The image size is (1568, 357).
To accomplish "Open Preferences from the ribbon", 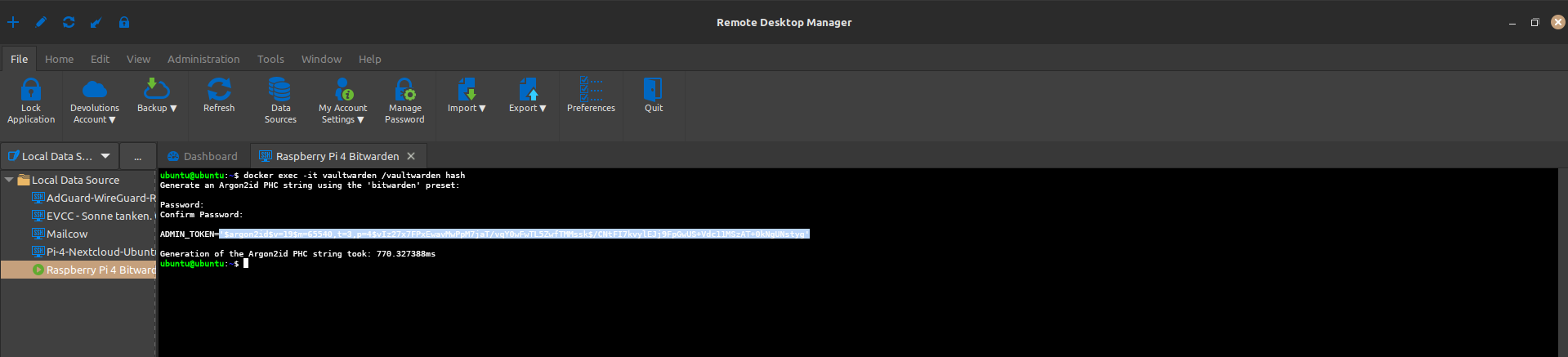I will coord(591,90).
